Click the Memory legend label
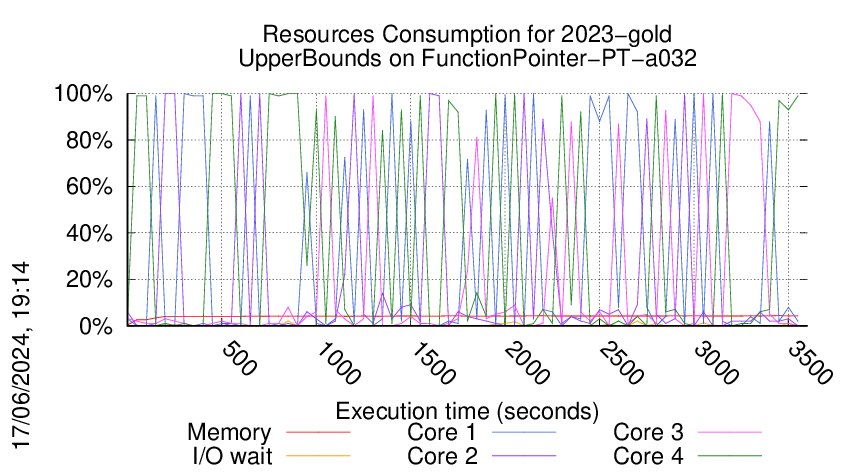The image size is (850, 475). click(x=229, y=433)
